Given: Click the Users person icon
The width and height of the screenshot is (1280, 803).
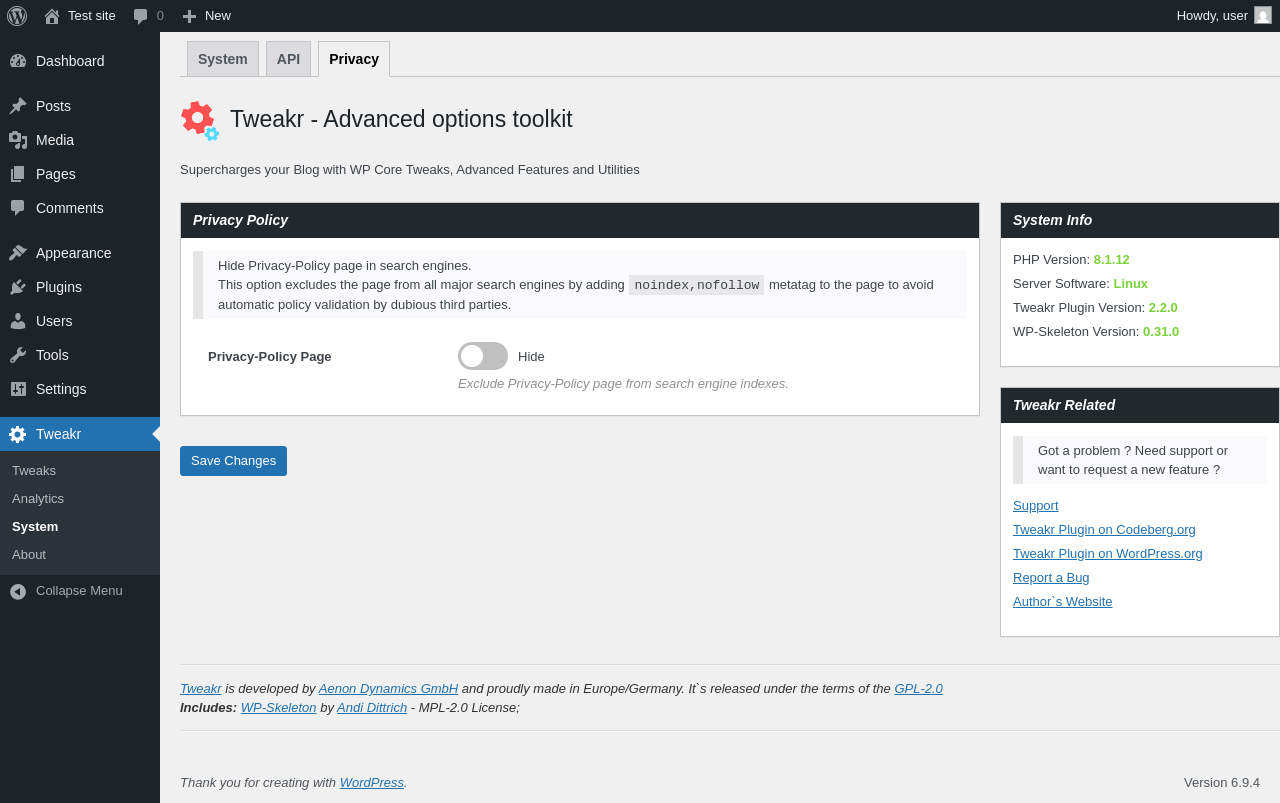Looking at the screenshot, I should click(x=18, y=321).
